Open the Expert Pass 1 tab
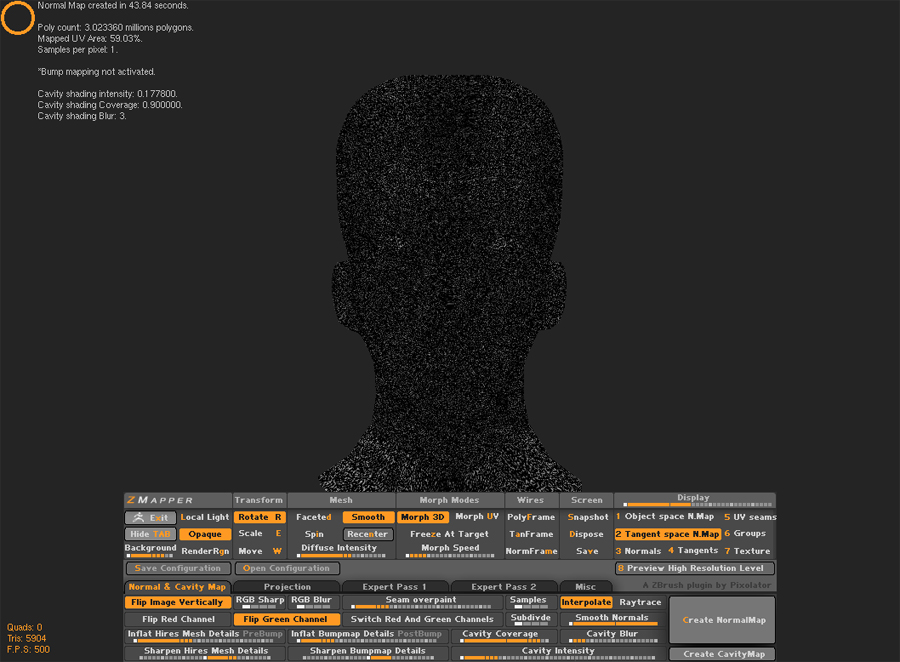The width and height of the screenshot is (900, 662). click(x=396, y=587)
